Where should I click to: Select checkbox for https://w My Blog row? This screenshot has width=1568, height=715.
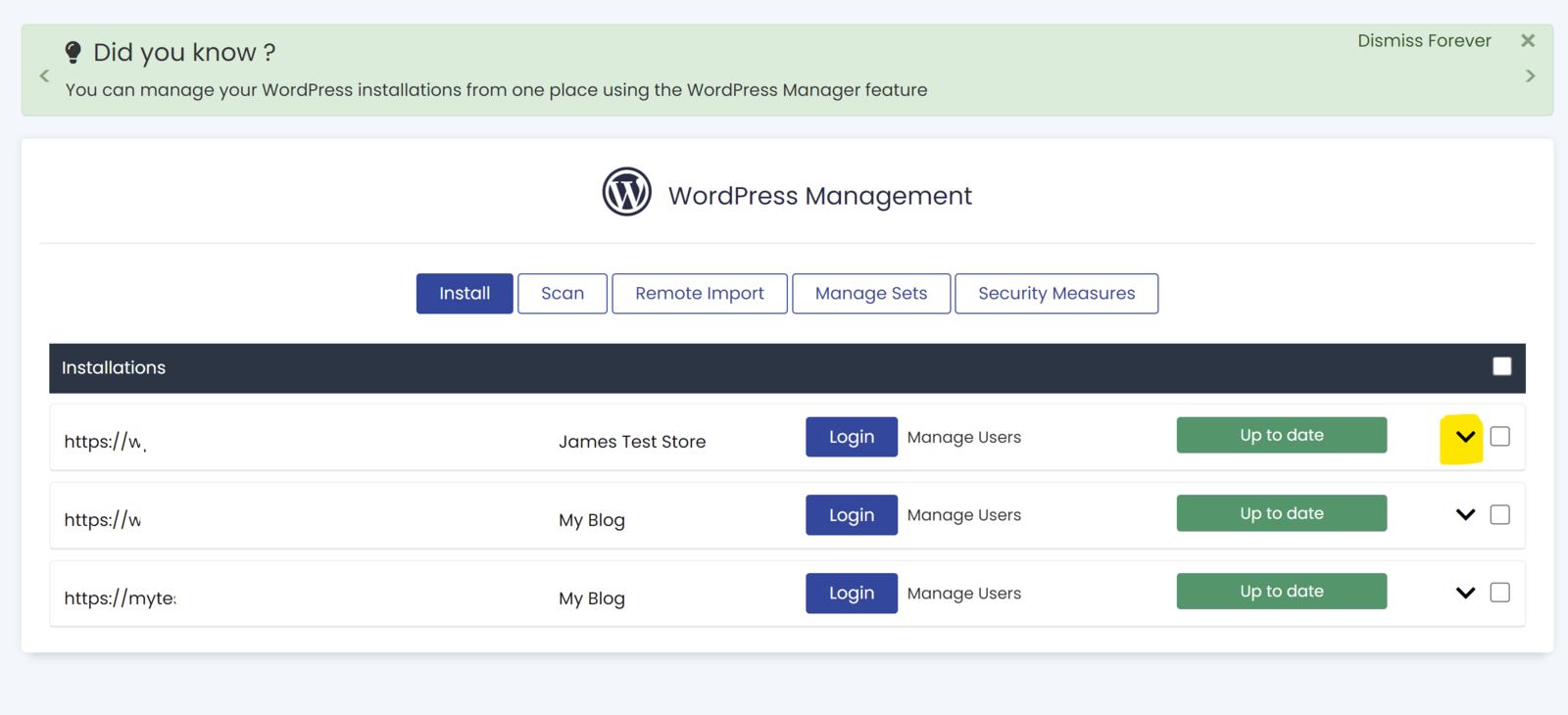(1500, 514)
